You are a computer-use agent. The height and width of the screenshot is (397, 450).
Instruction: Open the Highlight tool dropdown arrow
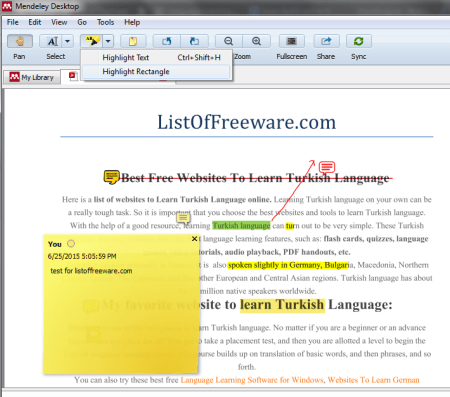tap(108, 41)
